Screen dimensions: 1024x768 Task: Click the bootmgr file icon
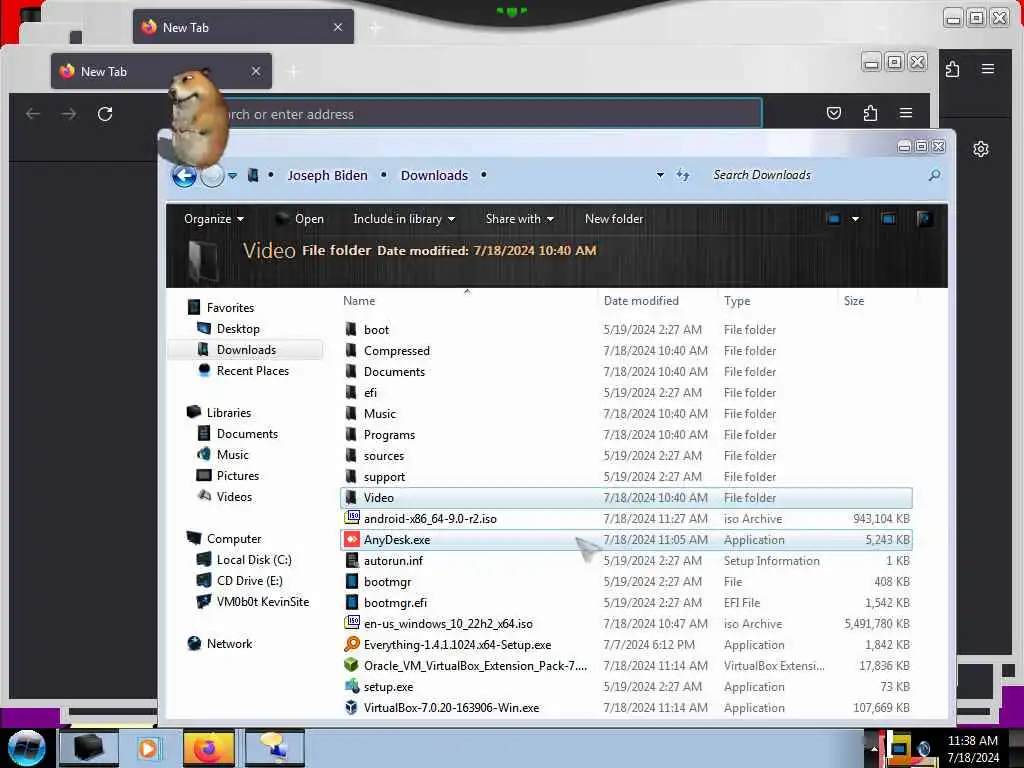click(x=351, y=581)
